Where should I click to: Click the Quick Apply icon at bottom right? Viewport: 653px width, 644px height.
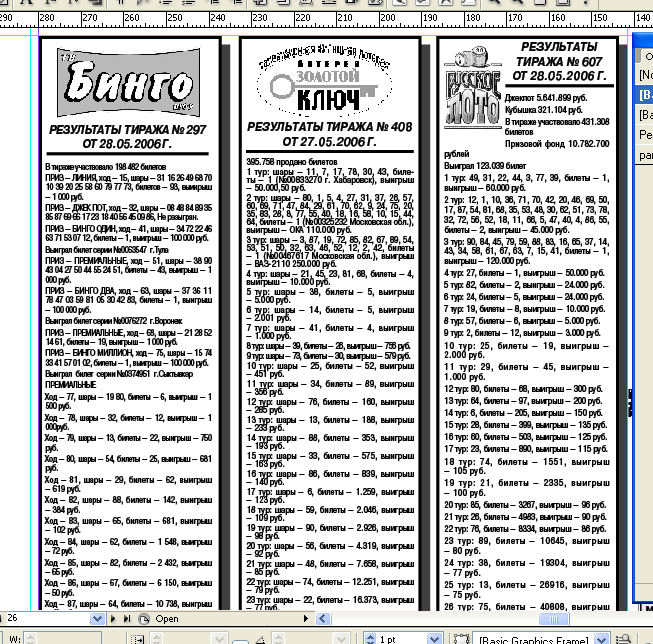tap(623, 639)
